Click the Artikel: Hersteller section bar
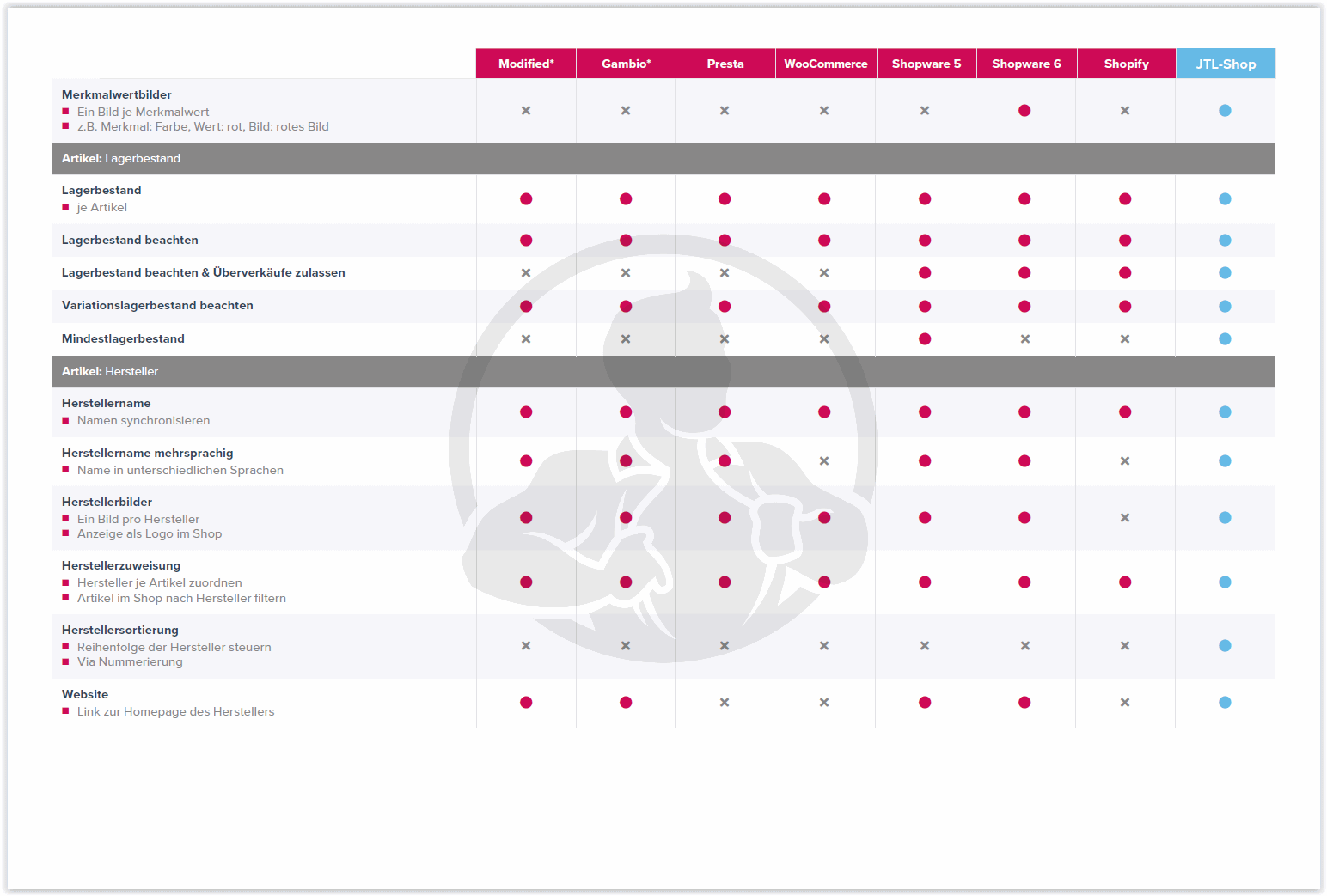This screenshot has width=1327, height=896. (x=663, y=372)
